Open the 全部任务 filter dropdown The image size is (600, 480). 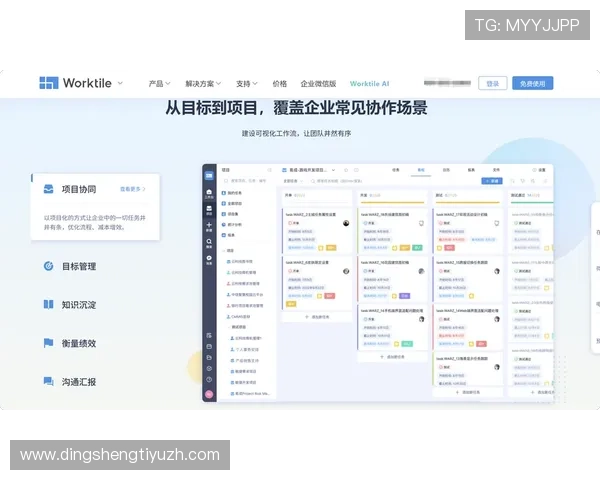click(293, 181)
